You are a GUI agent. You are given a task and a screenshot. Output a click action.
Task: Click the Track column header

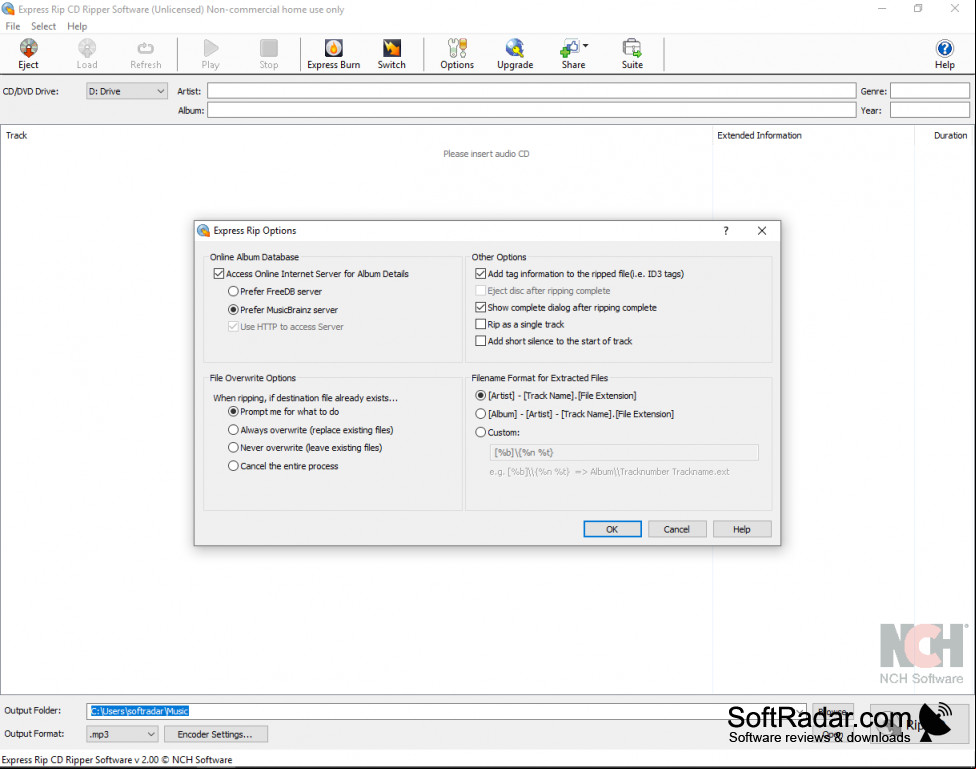click(x=17, y=135)
